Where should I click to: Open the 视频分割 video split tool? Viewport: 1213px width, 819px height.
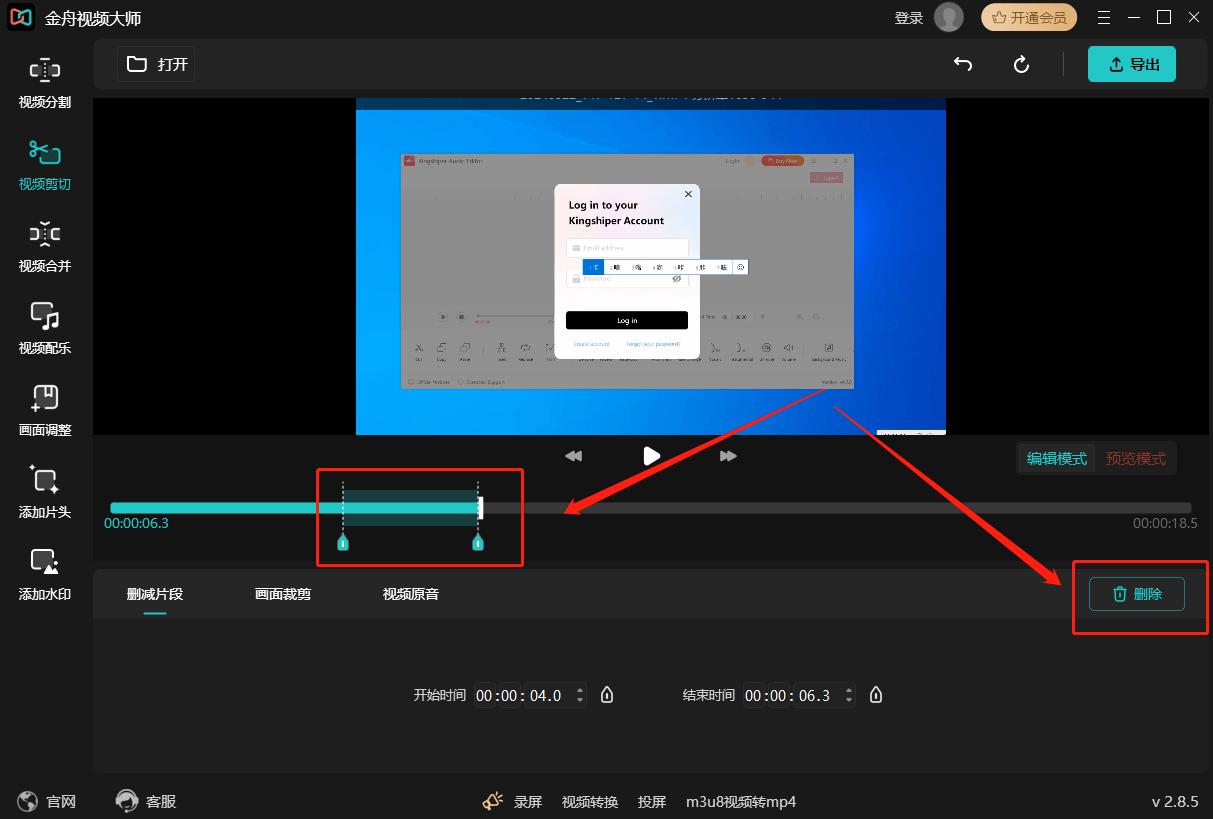45,83
